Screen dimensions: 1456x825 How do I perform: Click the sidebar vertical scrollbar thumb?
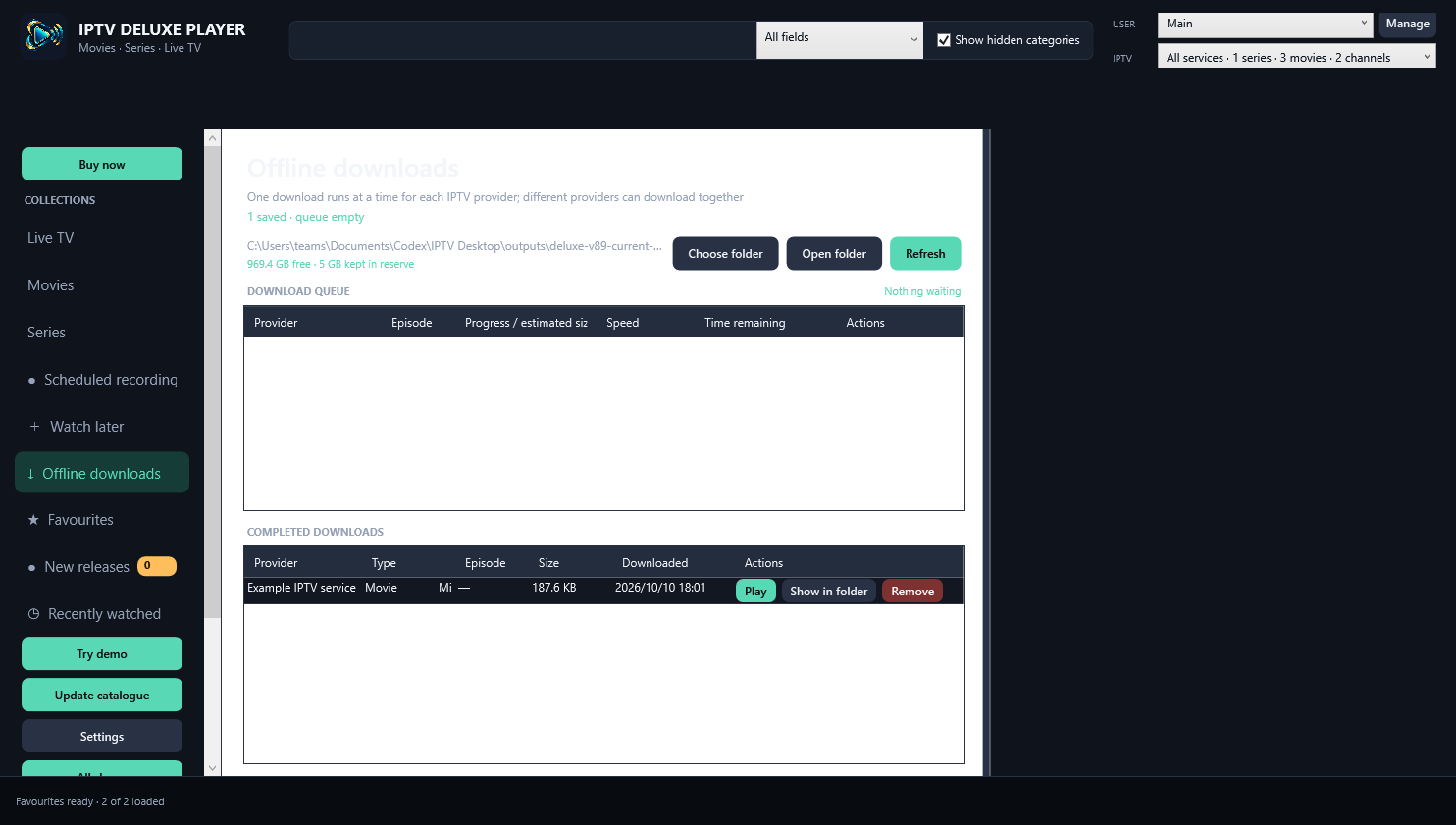pos(212,383)
